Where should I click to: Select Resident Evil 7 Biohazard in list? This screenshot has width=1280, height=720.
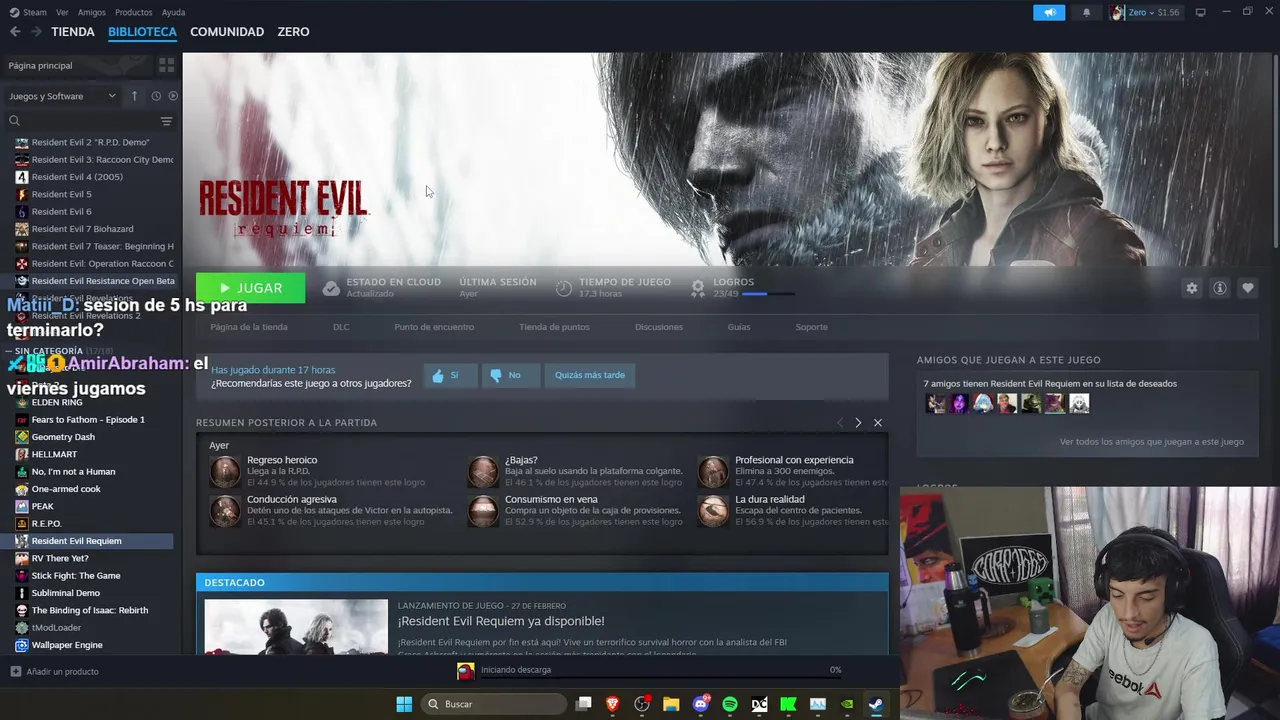pos(82,229)
